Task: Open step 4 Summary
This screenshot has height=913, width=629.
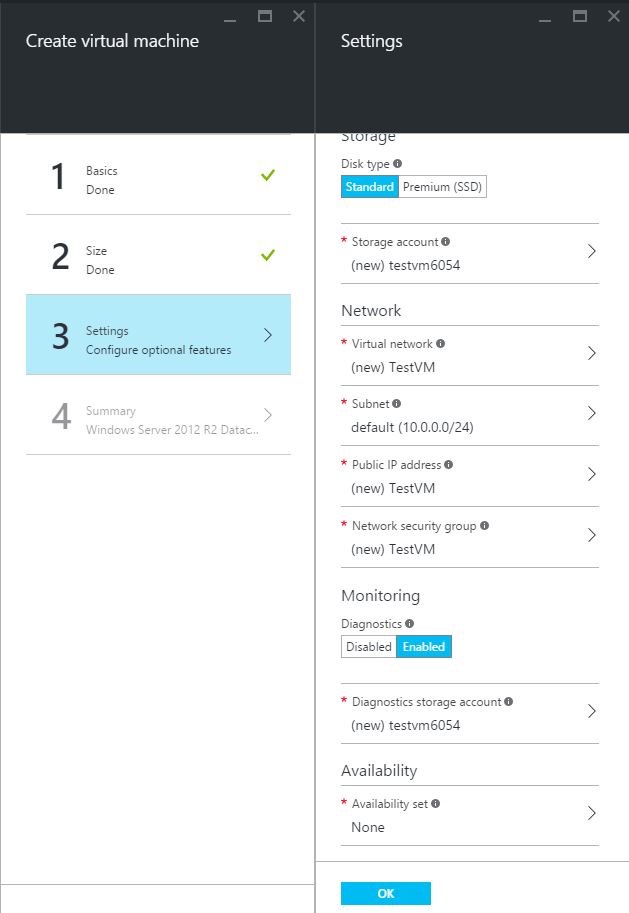Action: (x=158, y=415)
